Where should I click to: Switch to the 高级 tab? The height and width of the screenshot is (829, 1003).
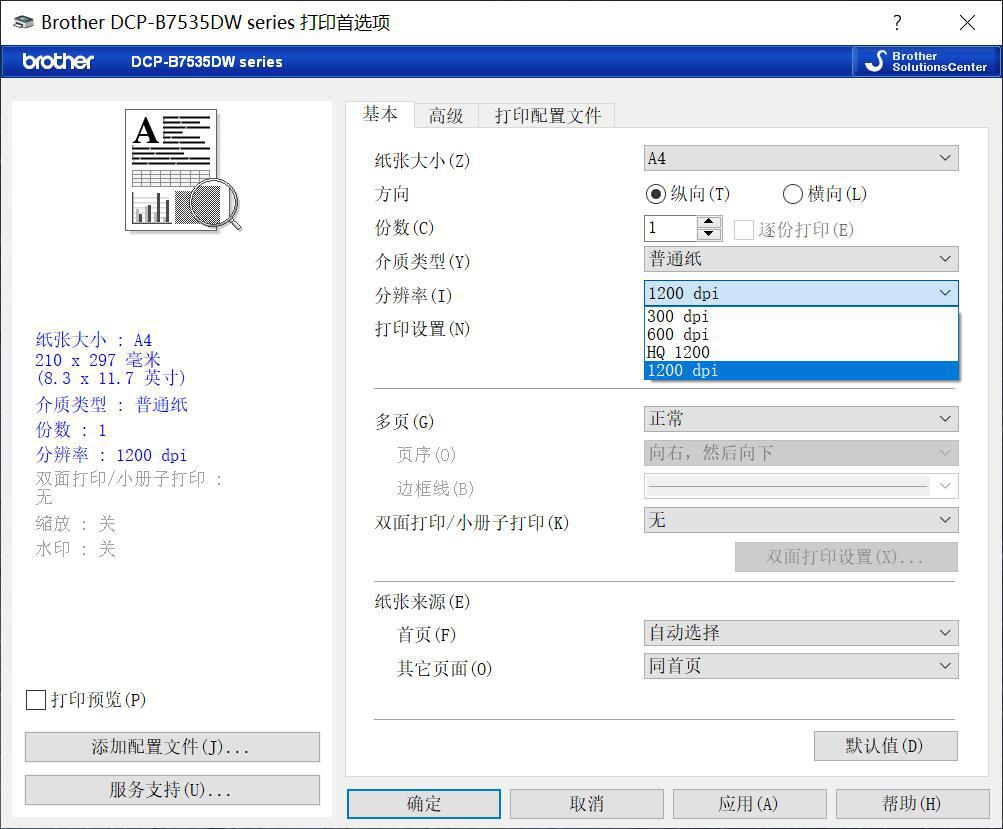pyautogui.click(x=446, y=114)
